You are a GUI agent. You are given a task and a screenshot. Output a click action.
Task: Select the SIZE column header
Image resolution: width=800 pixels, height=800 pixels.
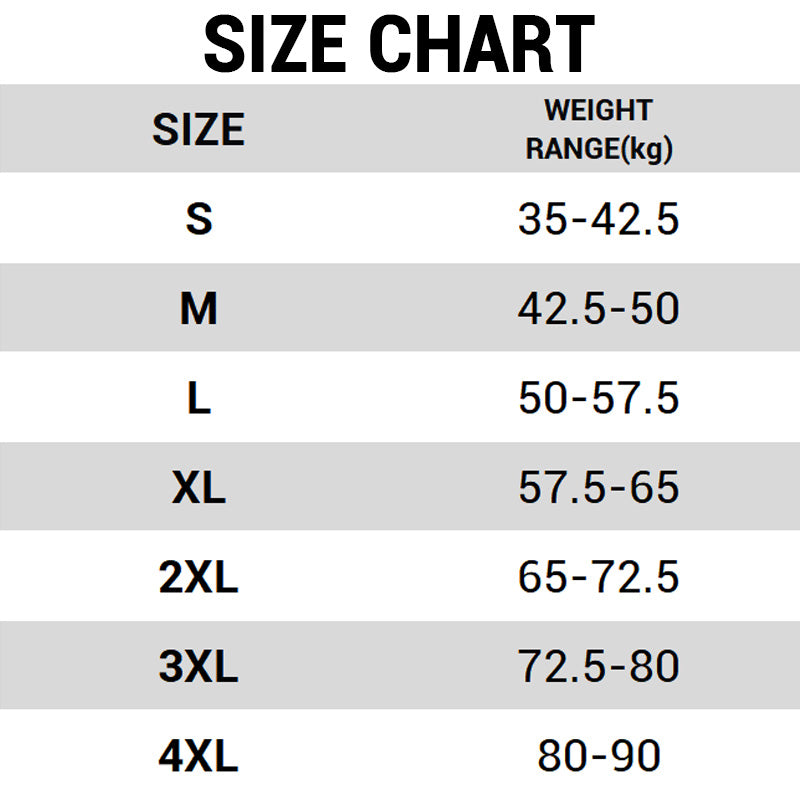(198, 130)
